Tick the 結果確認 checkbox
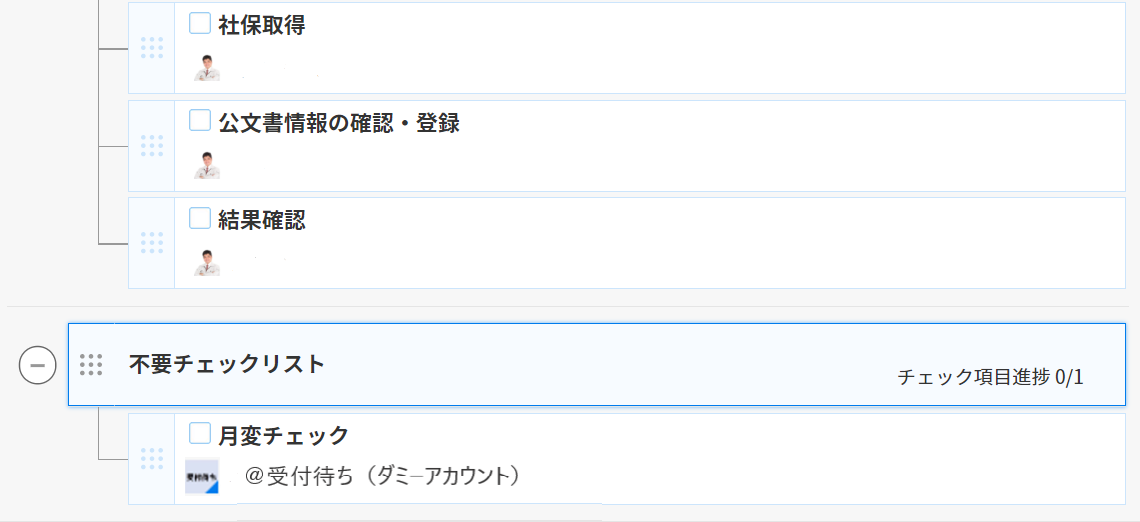 point(200,217)
